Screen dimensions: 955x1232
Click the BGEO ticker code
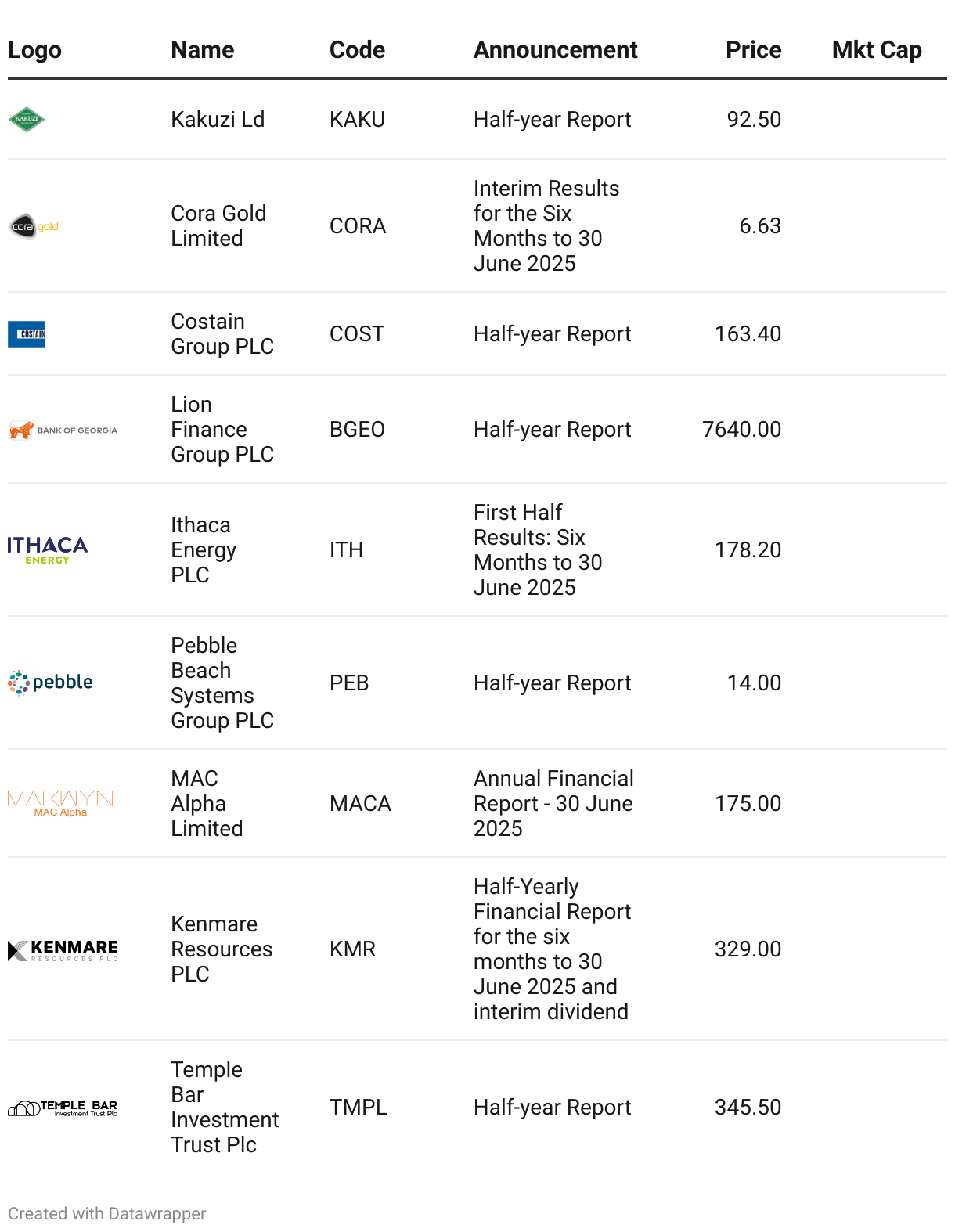(357, 430)
